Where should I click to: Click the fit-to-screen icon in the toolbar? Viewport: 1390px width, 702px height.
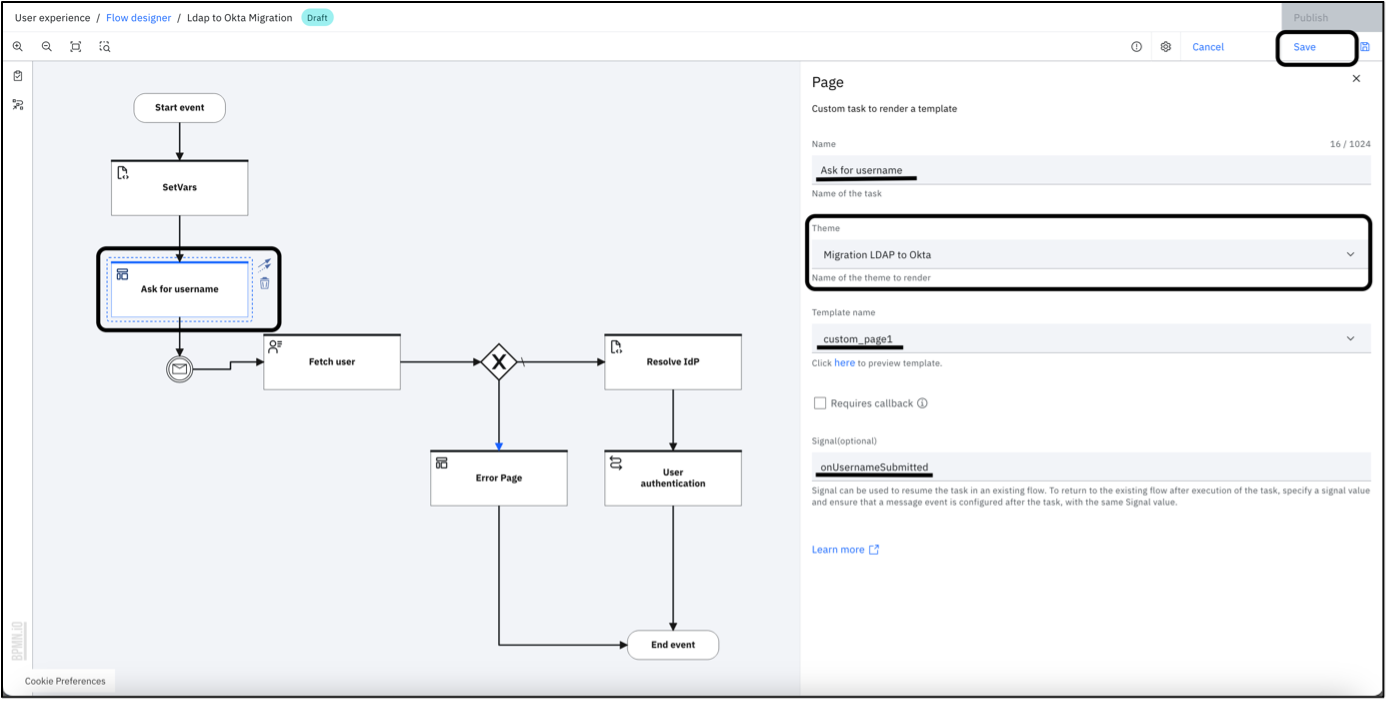tap(75, 46)
